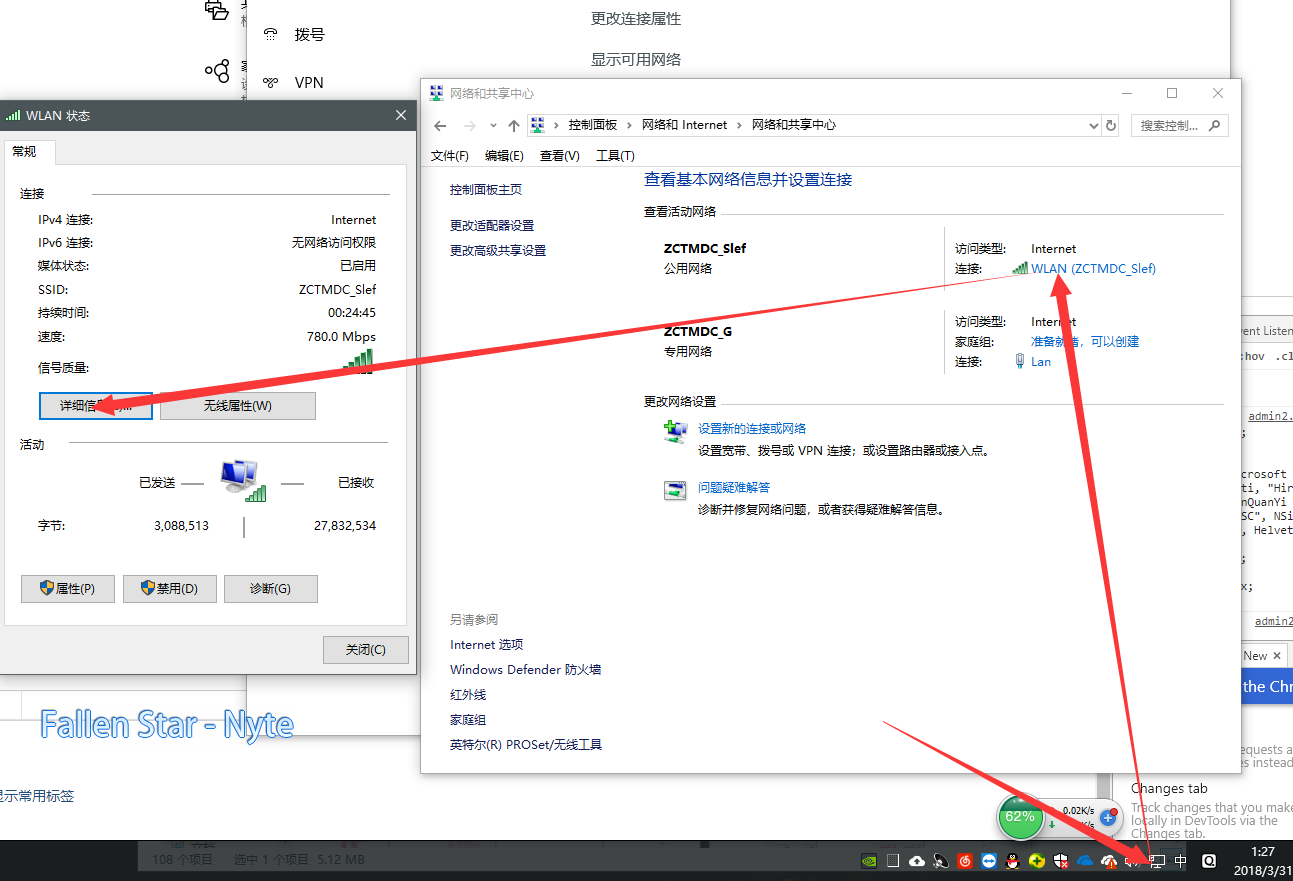The height and width of the screenshot is (881, 1293).
Task: Expand the breadcrumb chevron after 控制面板
Action: [x=631, y=125]
